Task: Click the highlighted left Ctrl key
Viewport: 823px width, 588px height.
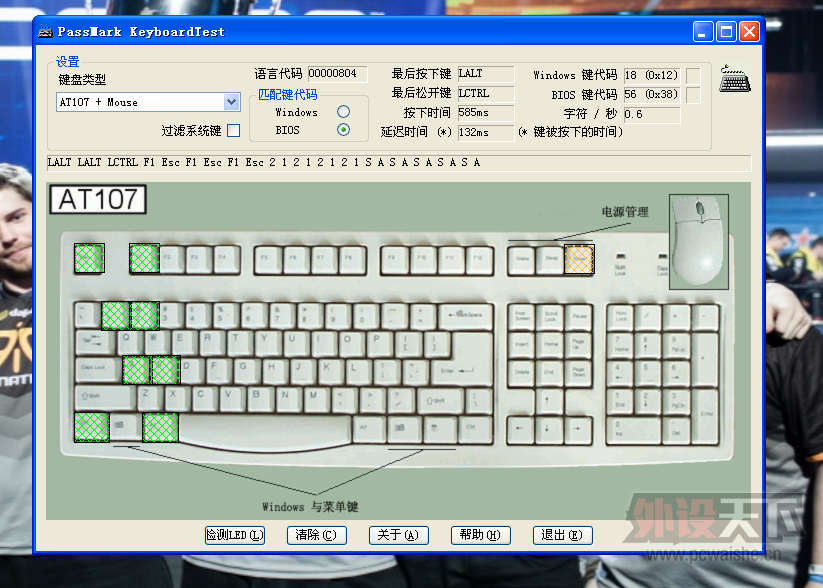Action: coord(91,427)
